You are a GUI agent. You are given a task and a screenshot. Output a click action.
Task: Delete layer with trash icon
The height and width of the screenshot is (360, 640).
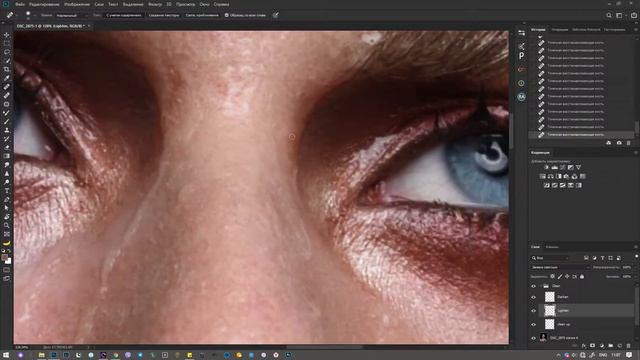pyautogui.click(x=629, y=346)
